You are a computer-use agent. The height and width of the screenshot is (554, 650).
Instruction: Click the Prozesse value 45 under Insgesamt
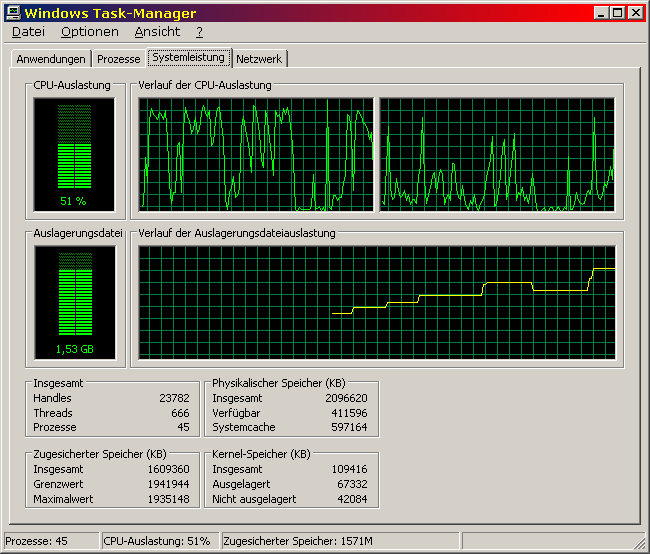pyautogui.click(x=183, y=427)
